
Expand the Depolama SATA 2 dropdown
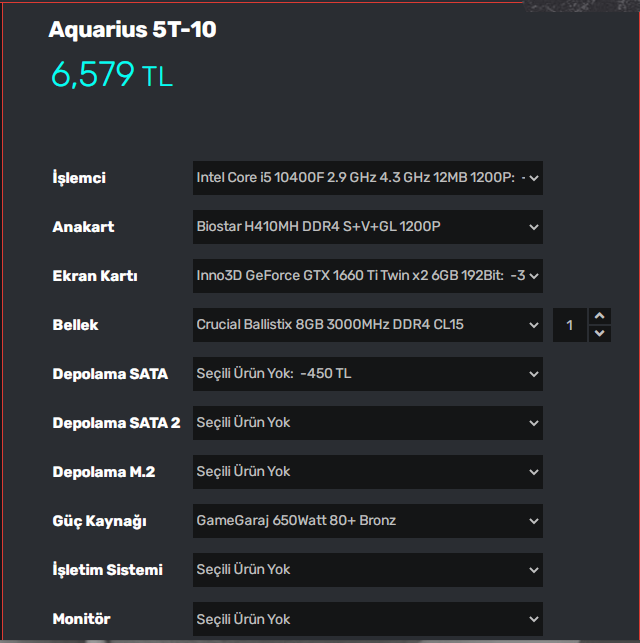click(367, 423)
